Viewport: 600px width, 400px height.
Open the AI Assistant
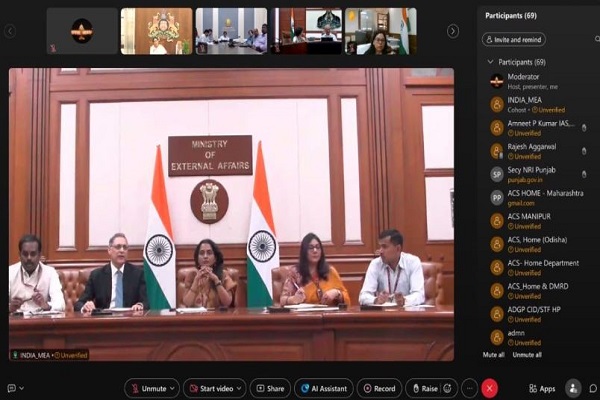point(323,388)
